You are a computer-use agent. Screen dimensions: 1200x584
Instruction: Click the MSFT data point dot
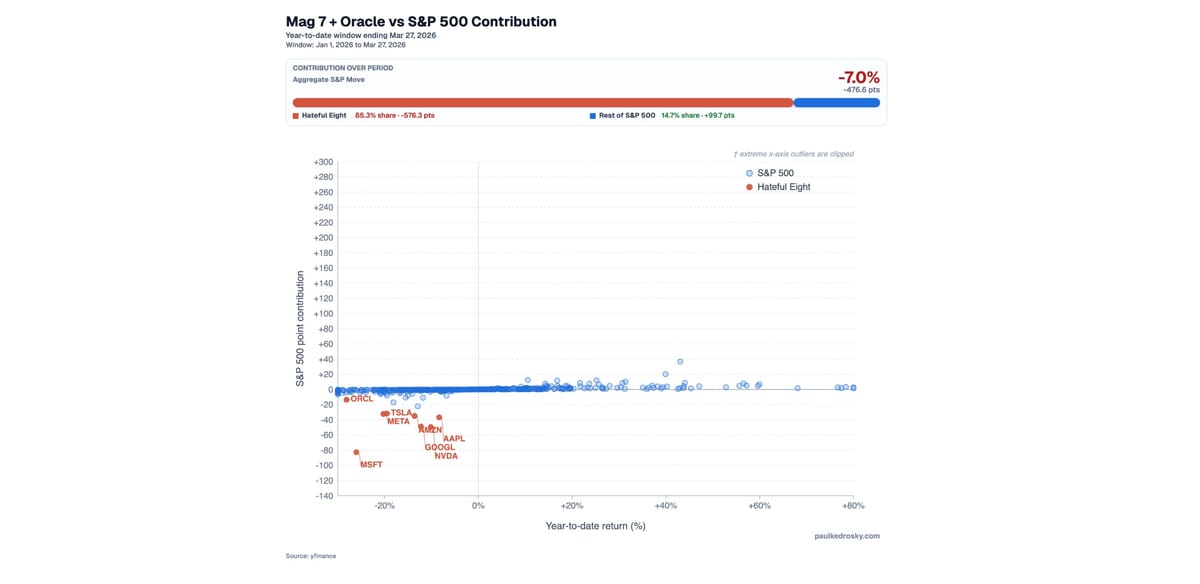click(x=356, y=452)
